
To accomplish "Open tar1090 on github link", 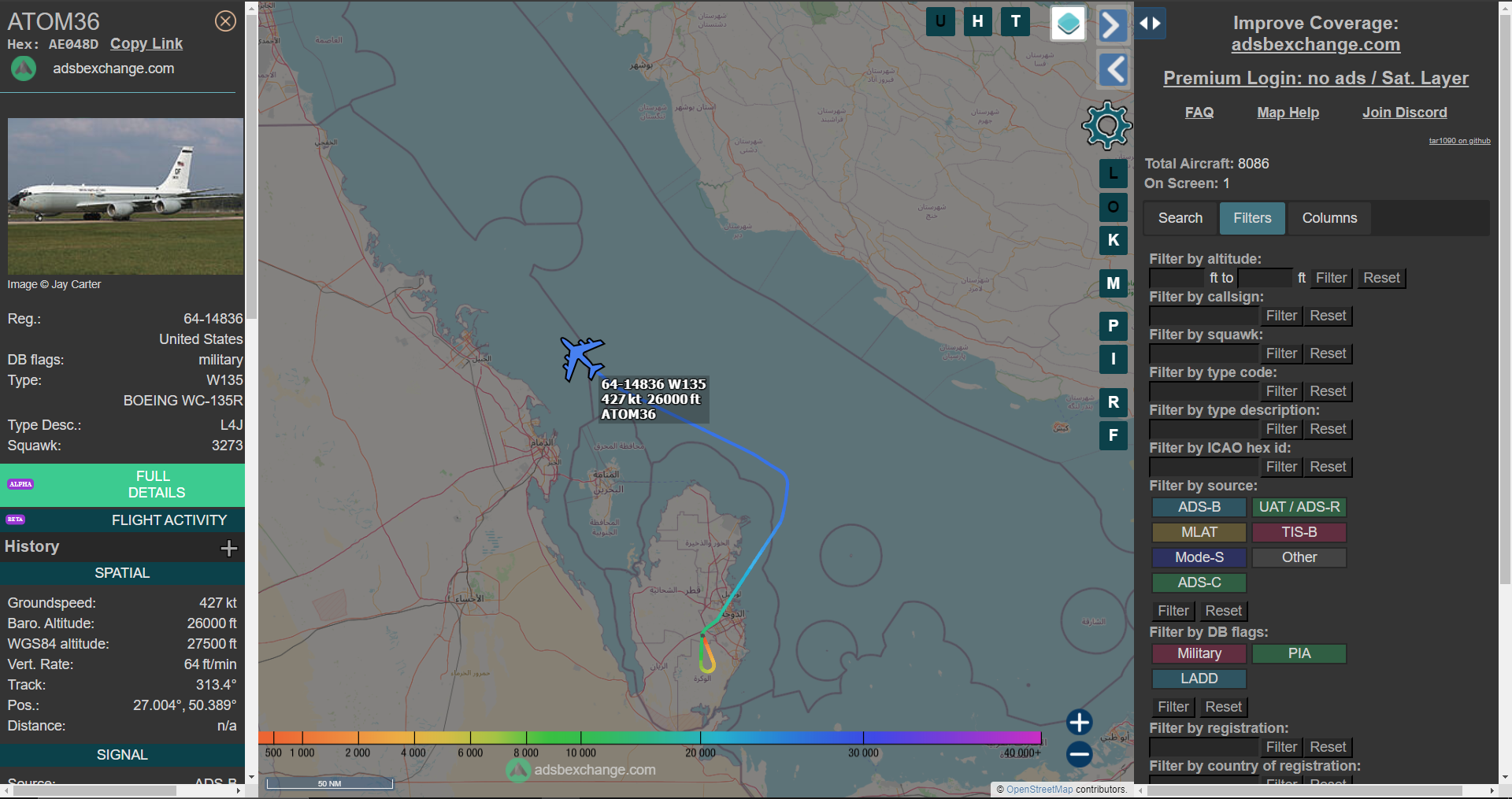I will click(x=1459, y=141).
